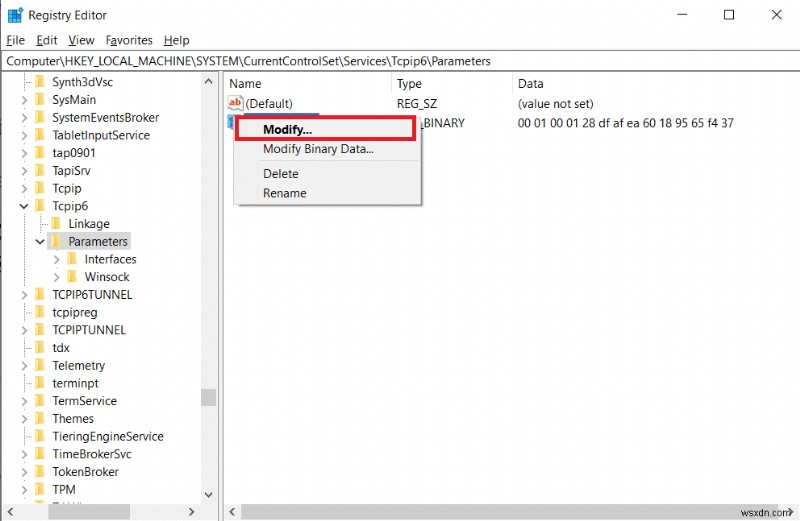Expand the Interfaces tree node
800x521 pixels.
[x=57, y=260]
